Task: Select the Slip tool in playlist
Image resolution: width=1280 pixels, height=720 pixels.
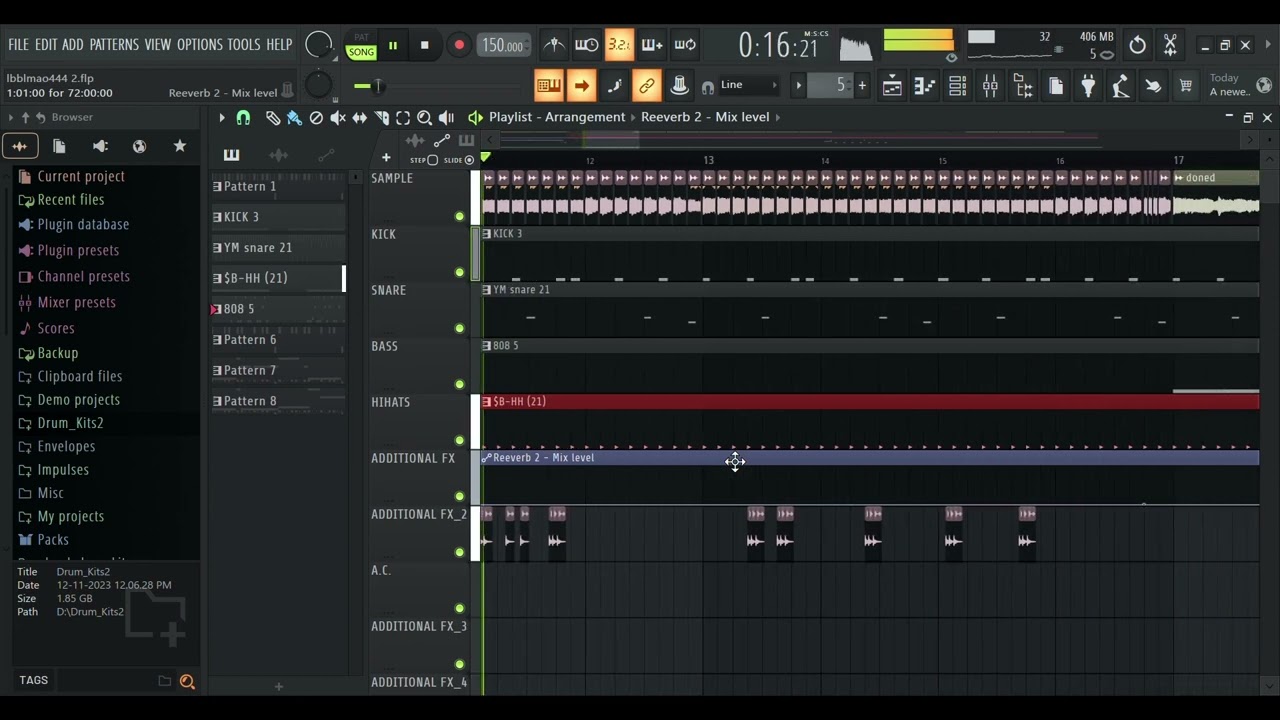Action: [x=360, y=118]
